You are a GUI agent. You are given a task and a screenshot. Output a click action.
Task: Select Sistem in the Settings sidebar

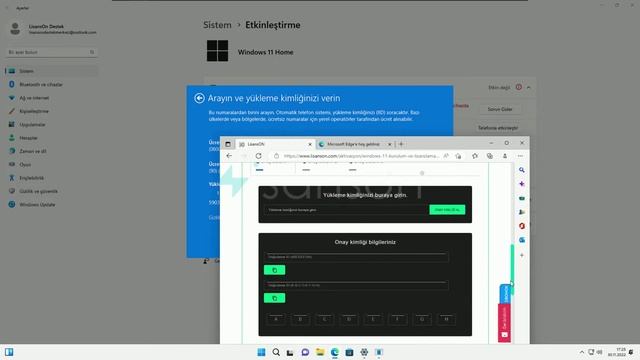point(51,71)
